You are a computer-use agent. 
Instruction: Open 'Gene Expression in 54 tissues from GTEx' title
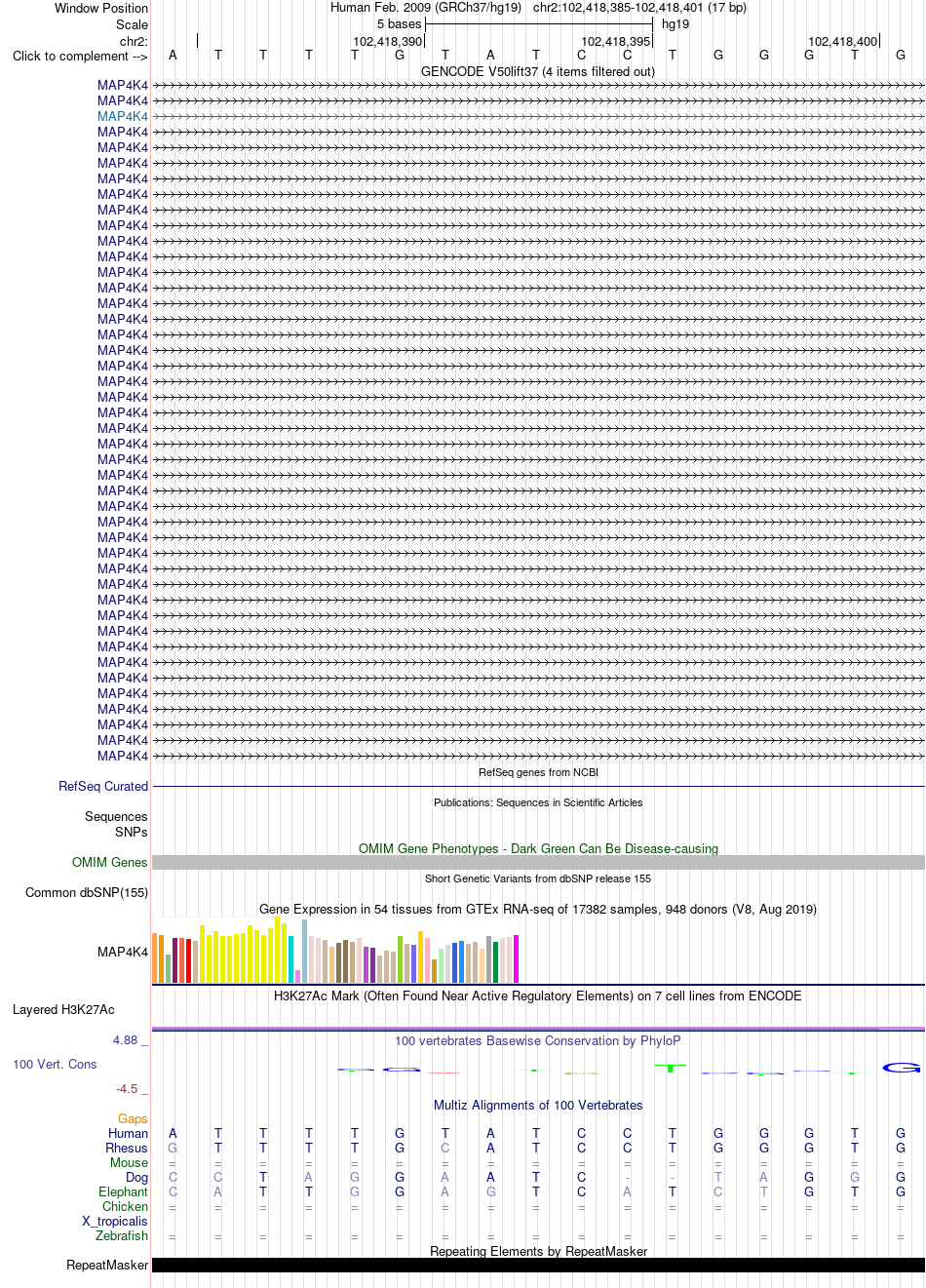pos(538,910)
